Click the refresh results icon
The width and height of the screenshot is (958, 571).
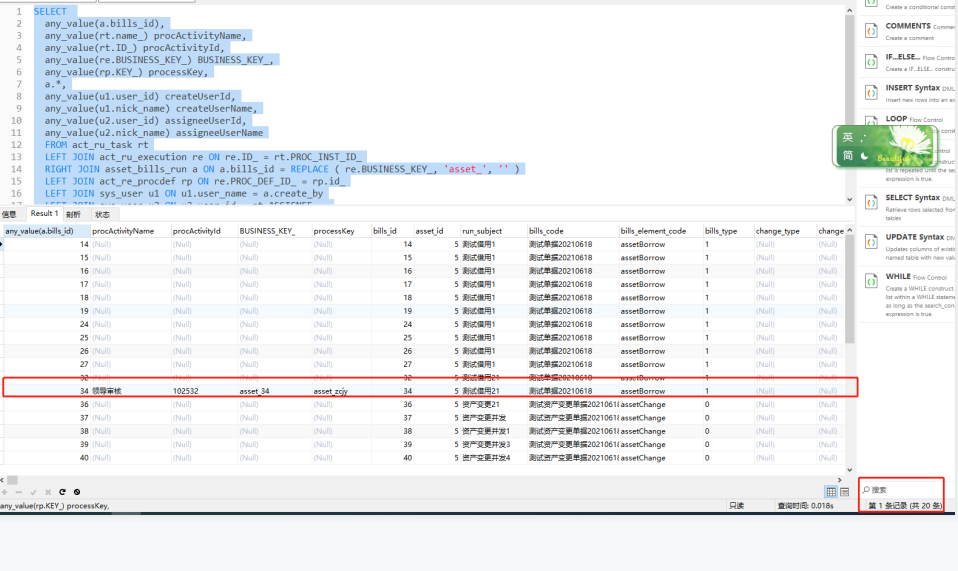coord(62,492)
